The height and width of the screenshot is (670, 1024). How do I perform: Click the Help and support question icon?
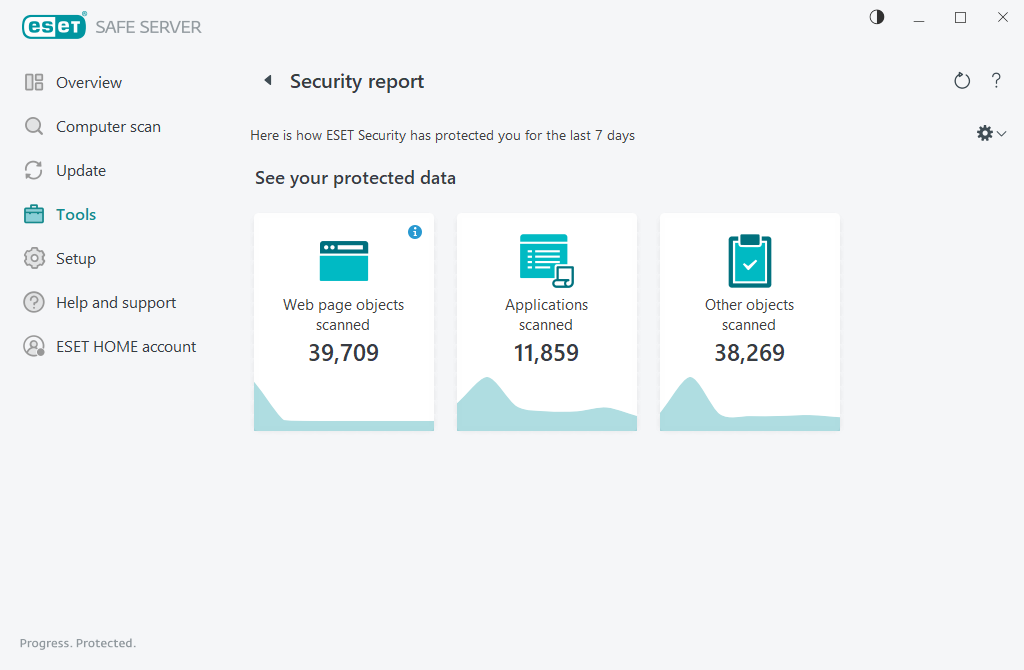34,302
